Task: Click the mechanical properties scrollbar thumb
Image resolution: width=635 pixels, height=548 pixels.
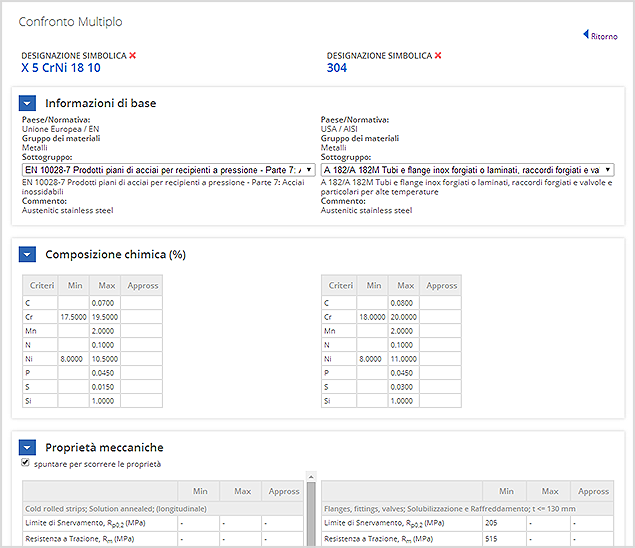Action: pyautogui.click(x=311, y=514)
